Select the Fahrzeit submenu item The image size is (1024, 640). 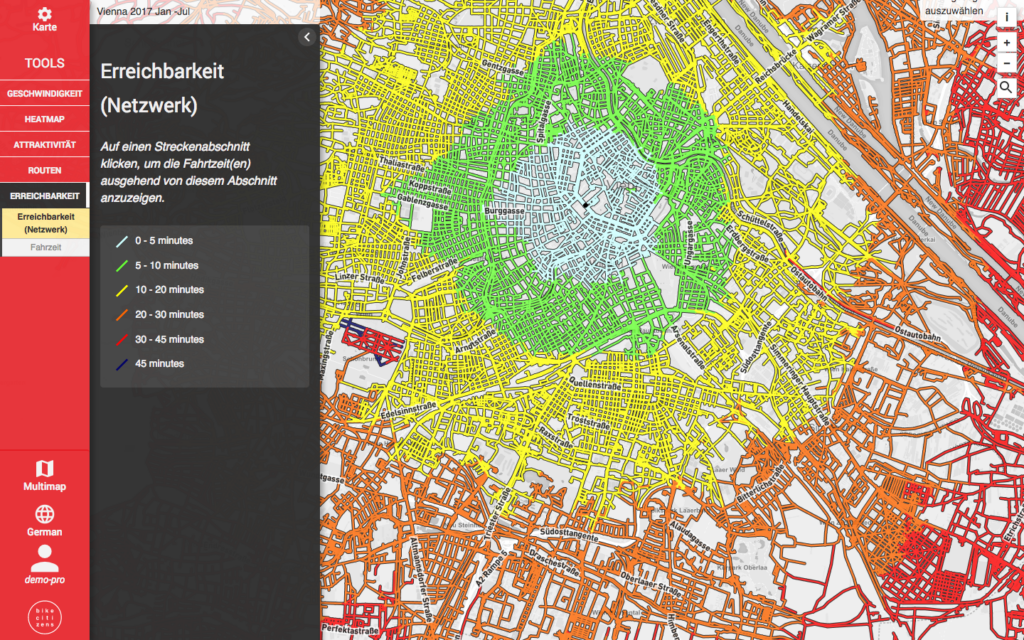[45, 248]
